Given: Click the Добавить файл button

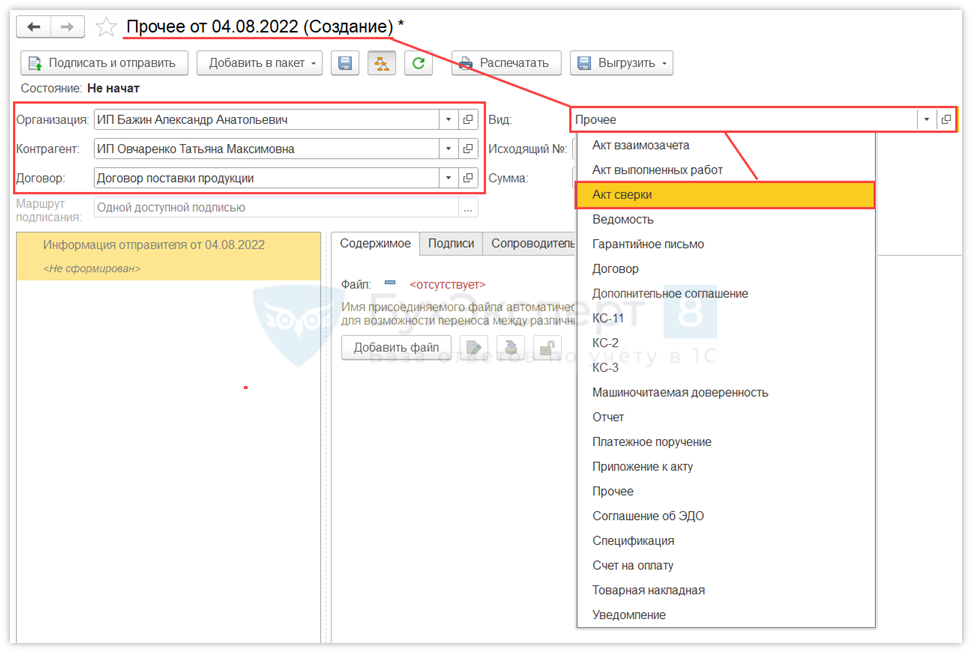Looking at the screenshot, I should click(396, 348).
